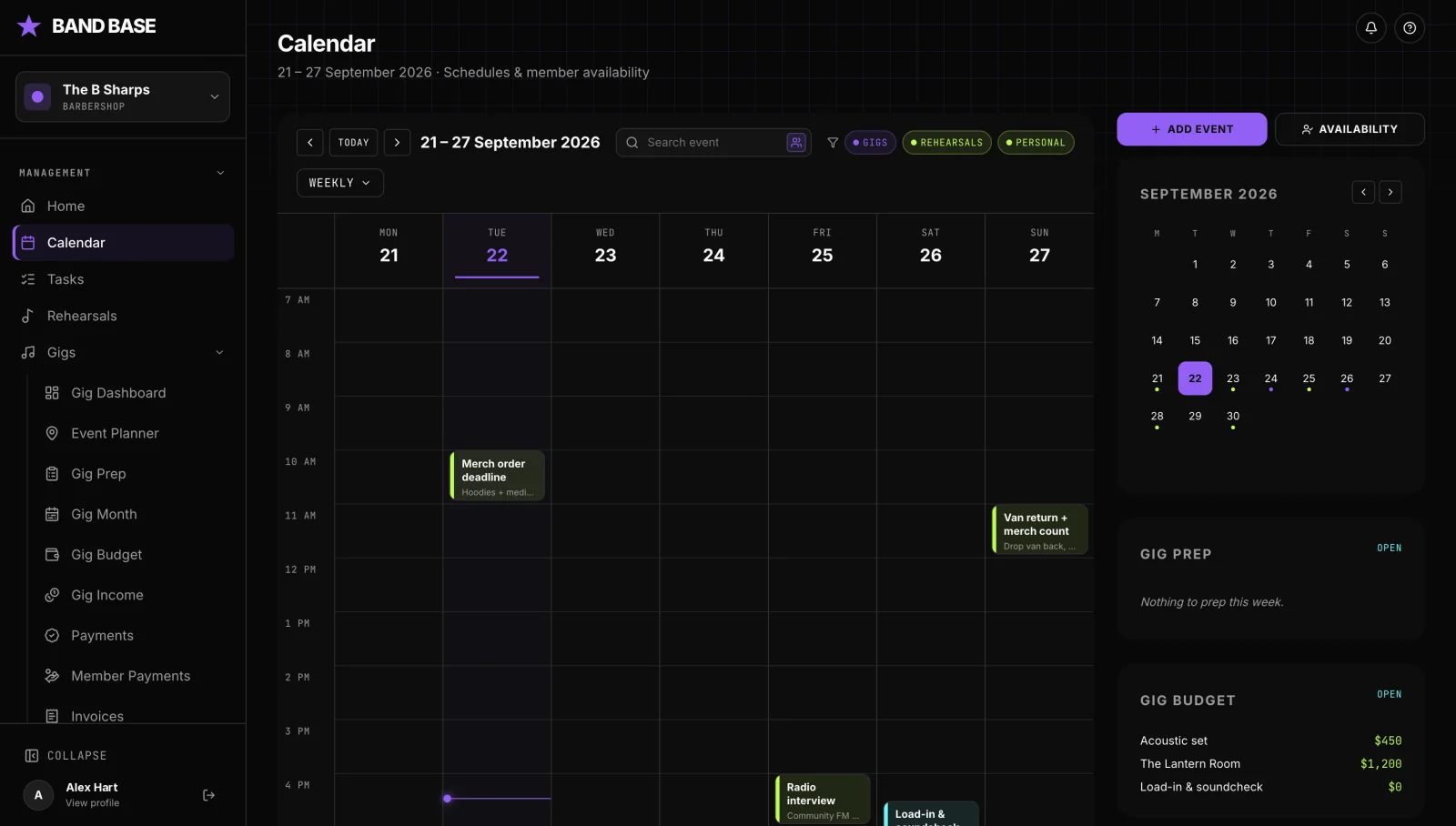1456x826 pixels.
Task: Open Rehearsals in the sidebar
Action: pos(123,316)
